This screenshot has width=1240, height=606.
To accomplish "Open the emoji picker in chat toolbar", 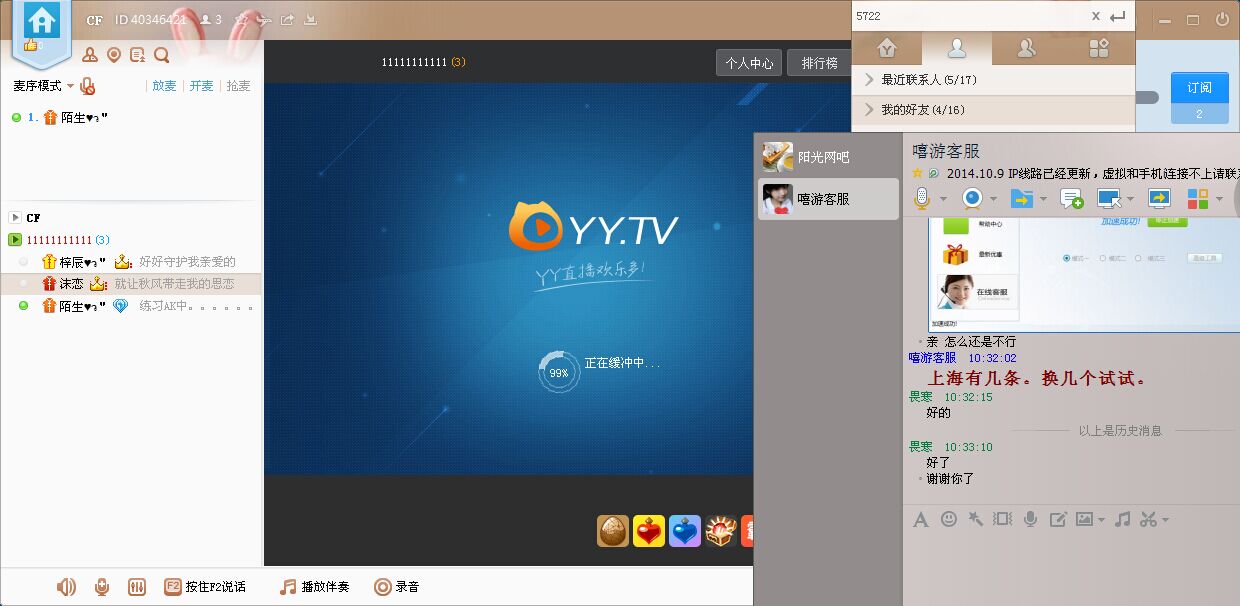I will (949, 519).
